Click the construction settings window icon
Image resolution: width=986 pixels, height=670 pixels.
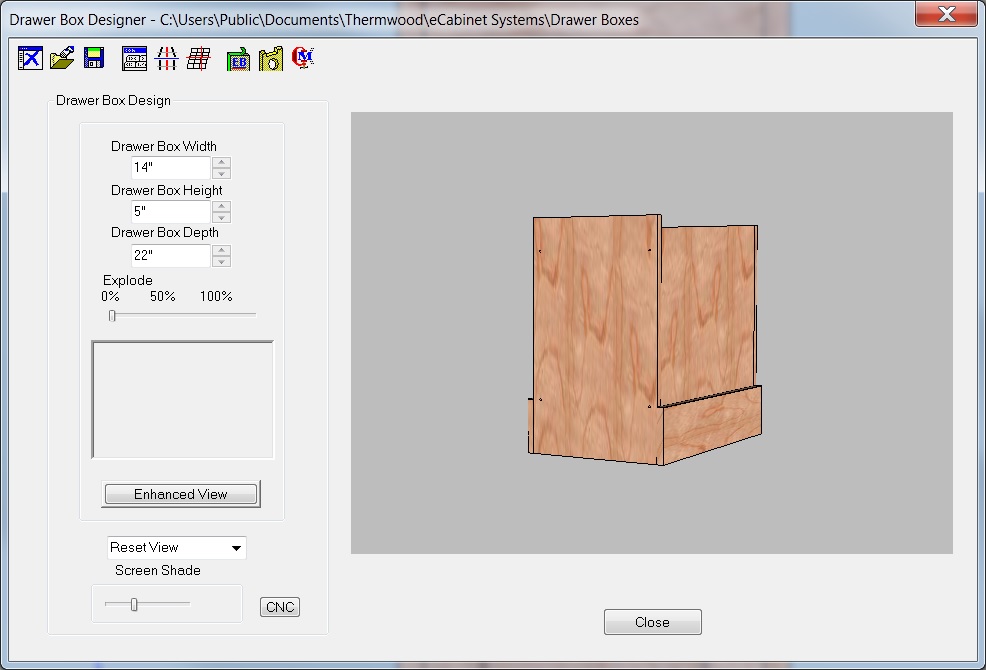click(134, 59)
